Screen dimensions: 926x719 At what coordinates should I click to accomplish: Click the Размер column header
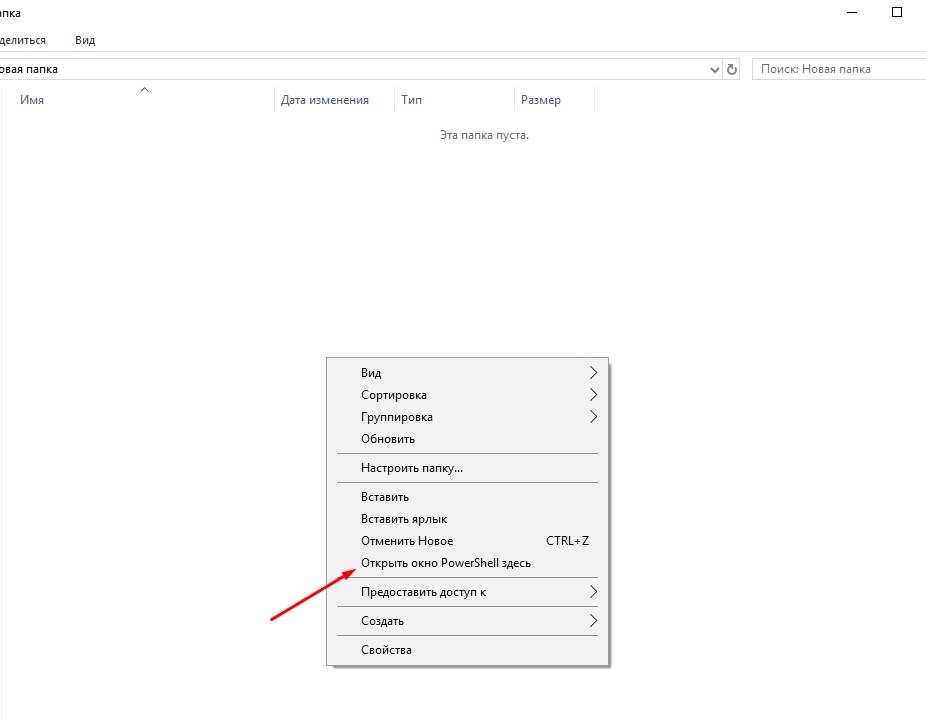click(x=540, y=100)
